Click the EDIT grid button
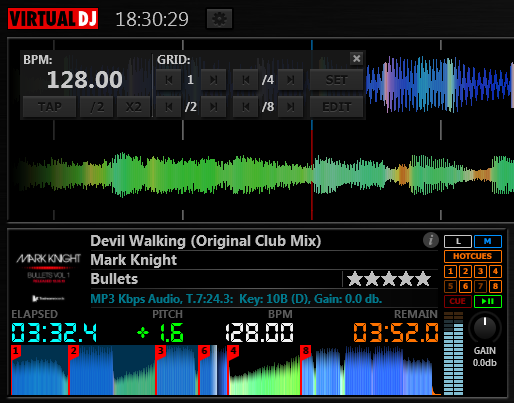 [x=336, y=107]
